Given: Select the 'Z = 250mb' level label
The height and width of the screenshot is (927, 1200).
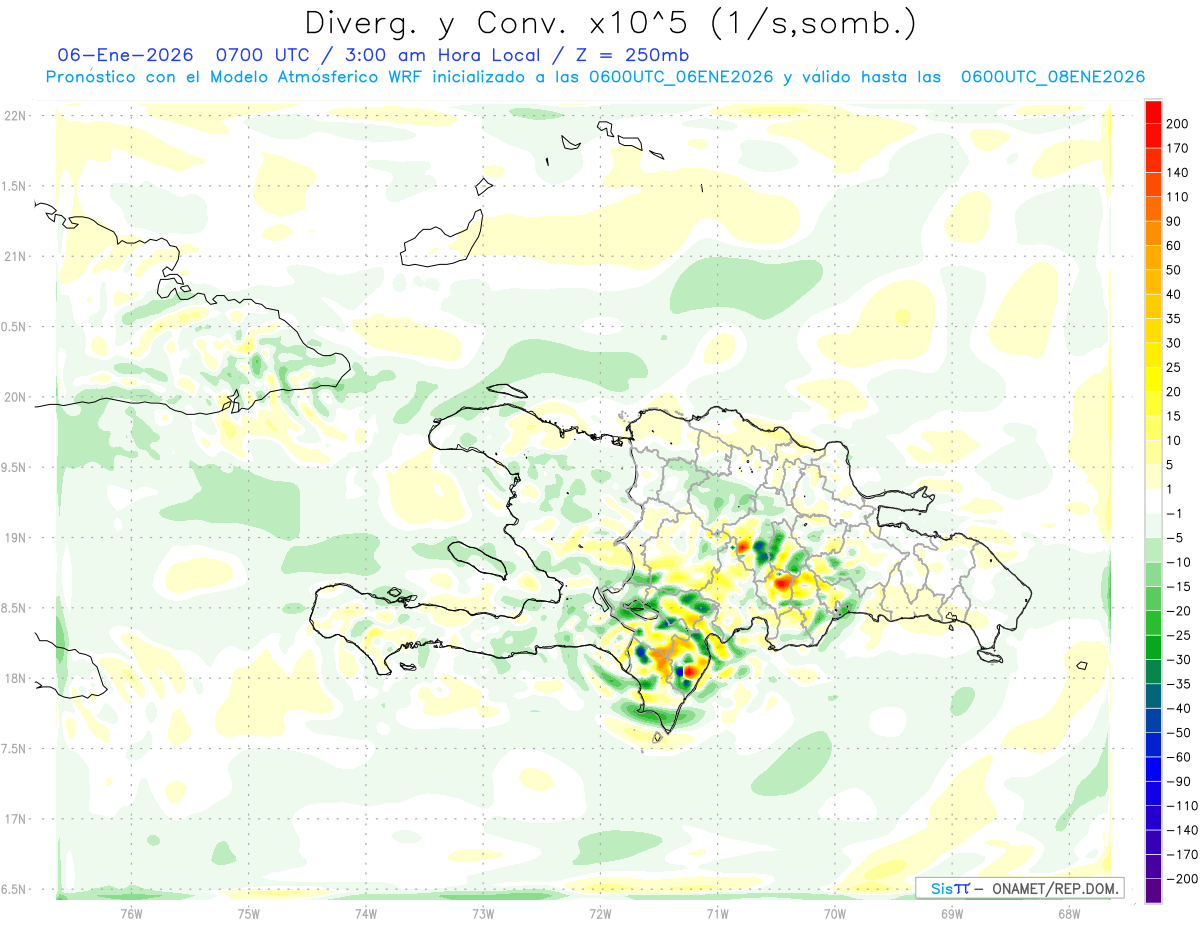Looking at the screenshot, I should (634, 56).
